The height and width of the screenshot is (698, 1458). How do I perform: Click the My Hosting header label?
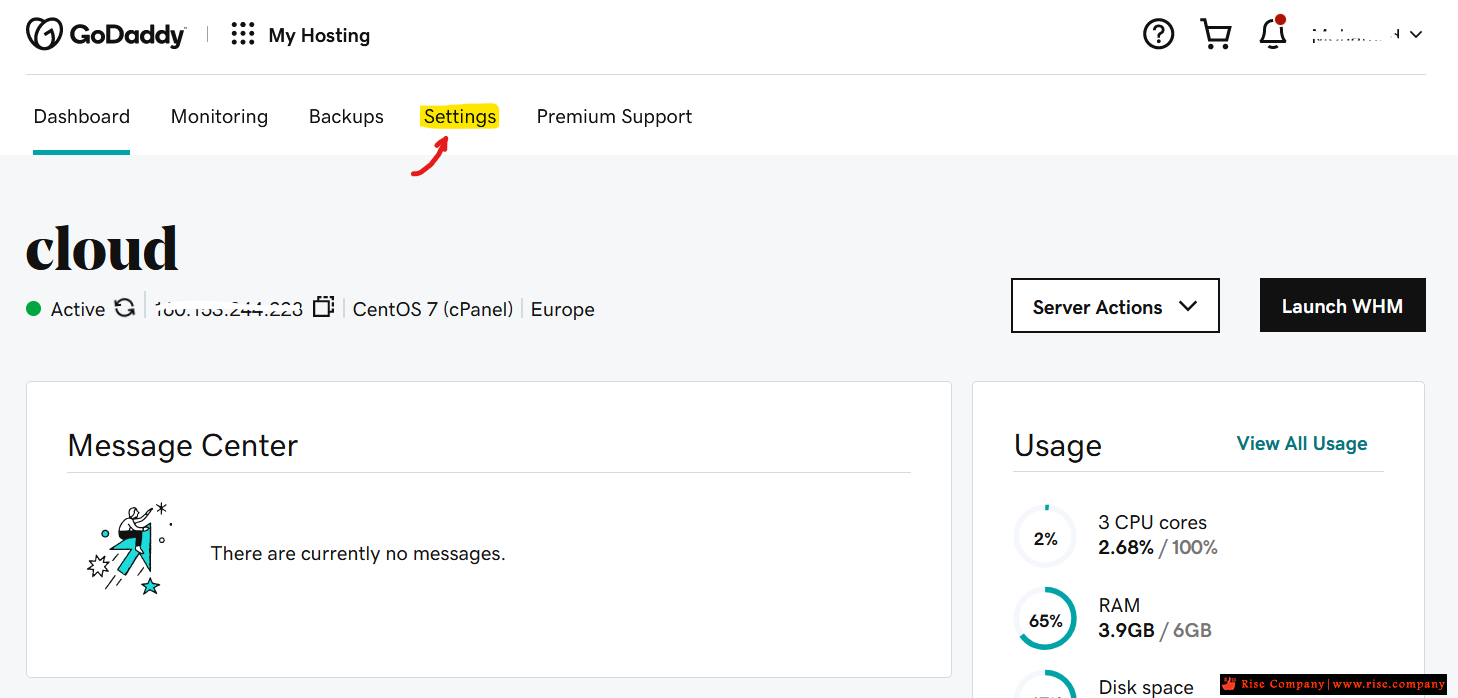[319, 35]
